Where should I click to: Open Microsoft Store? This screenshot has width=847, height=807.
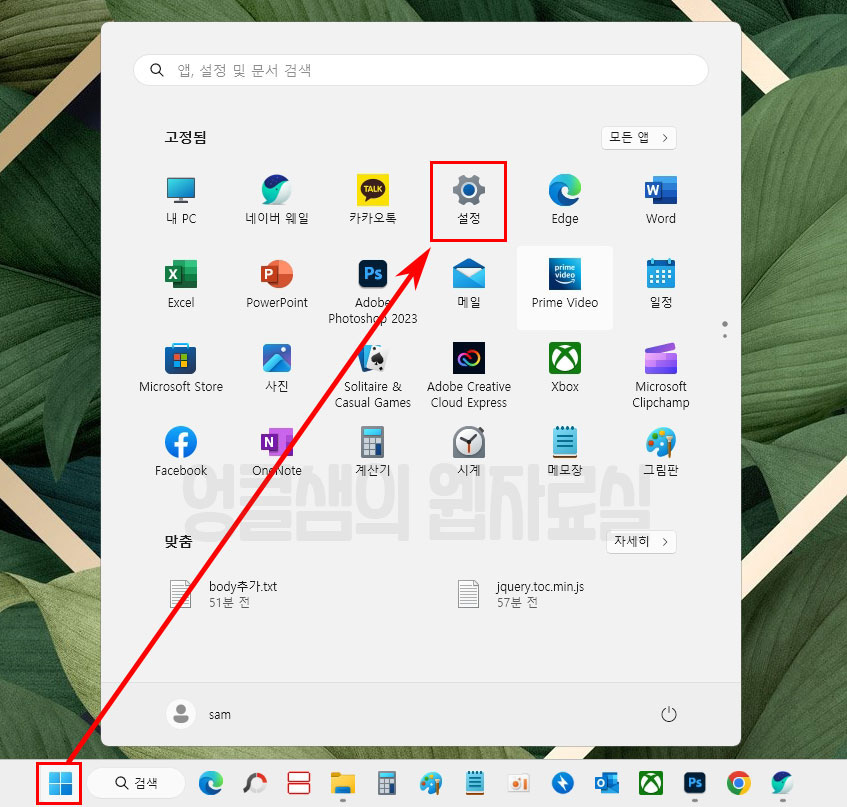tap(181, 368)
